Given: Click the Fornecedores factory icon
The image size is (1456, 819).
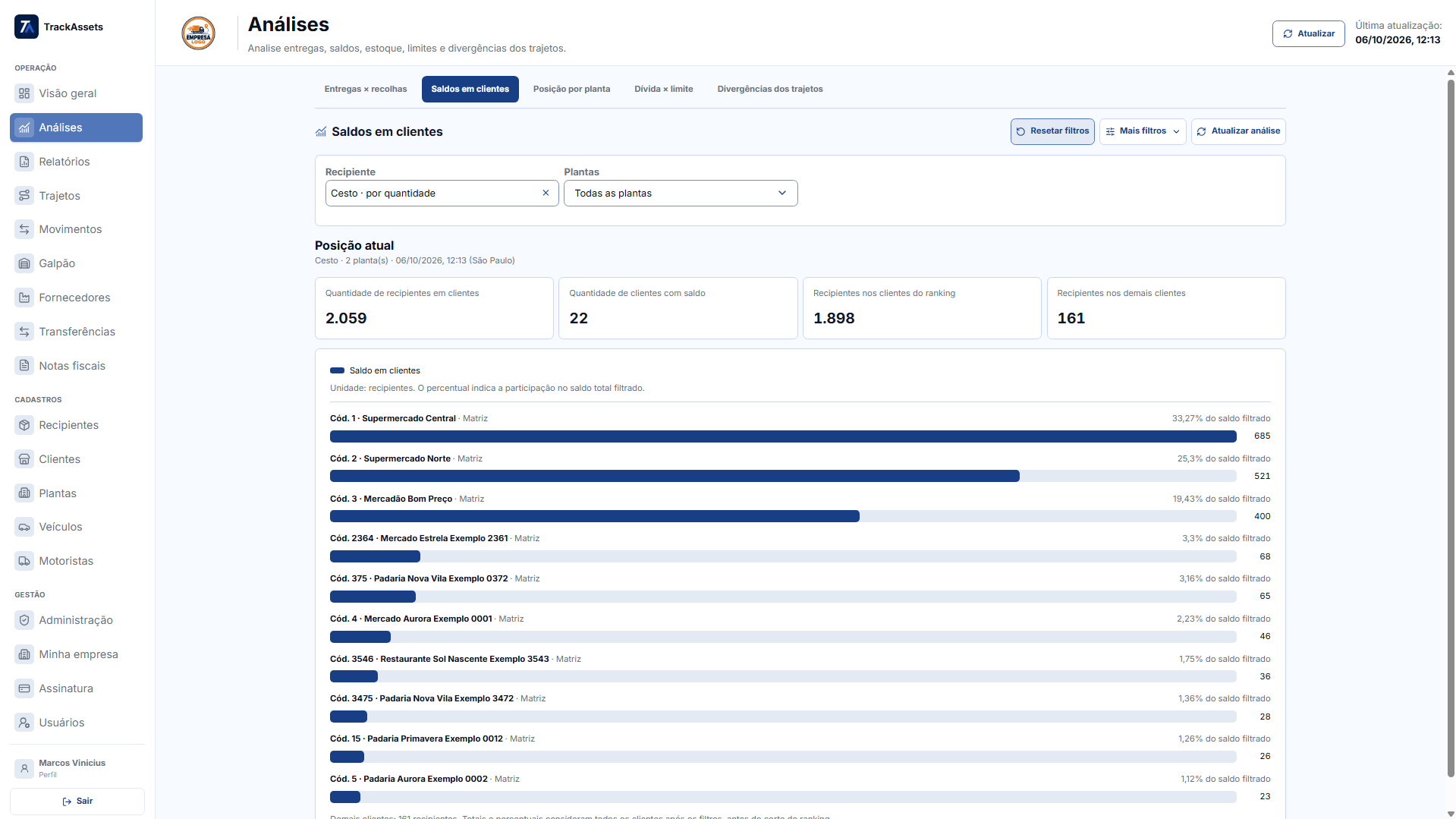Looking at the screenshot, I should tap(24, 298).
